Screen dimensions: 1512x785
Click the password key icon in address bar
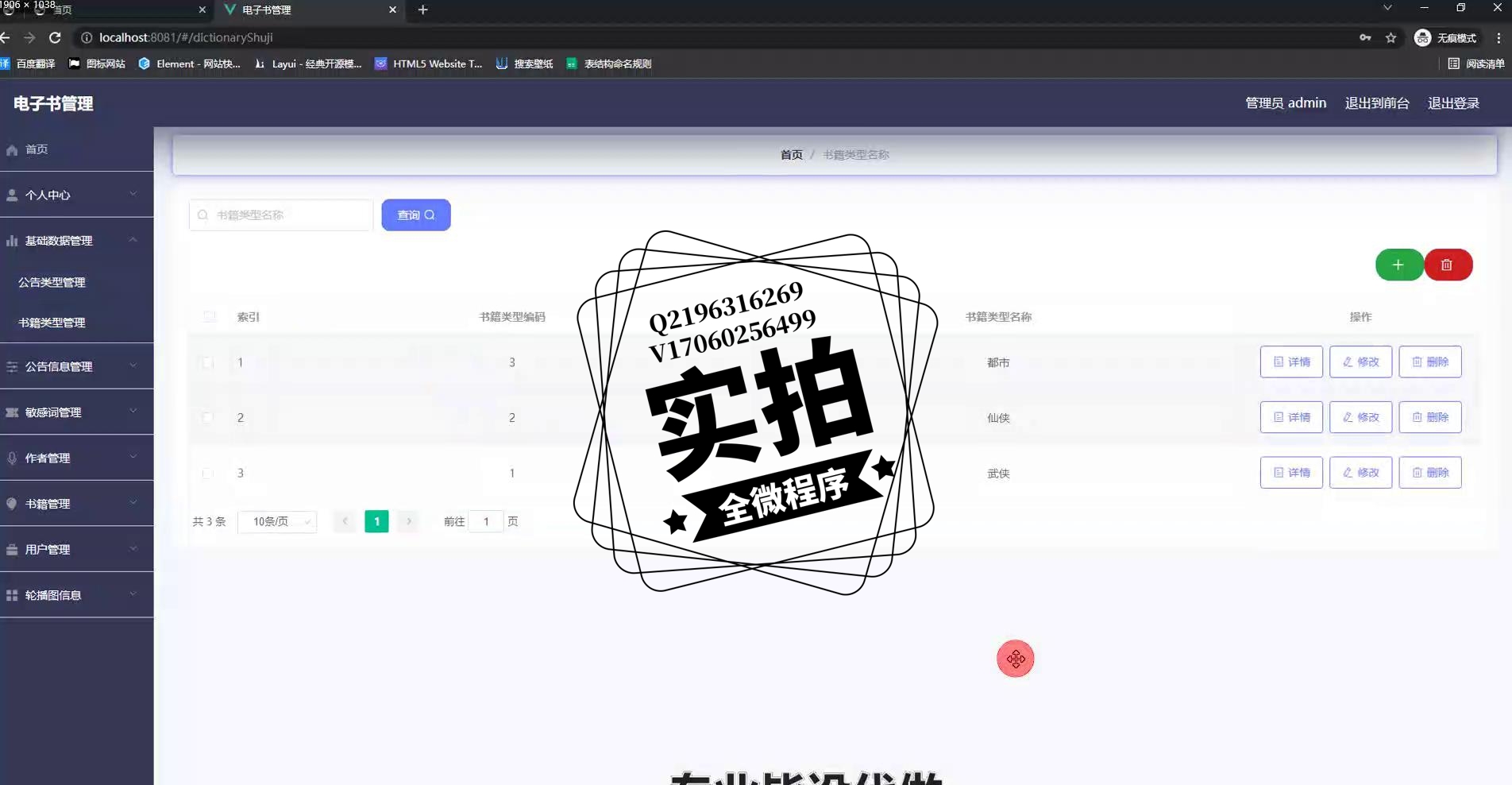1365,37
